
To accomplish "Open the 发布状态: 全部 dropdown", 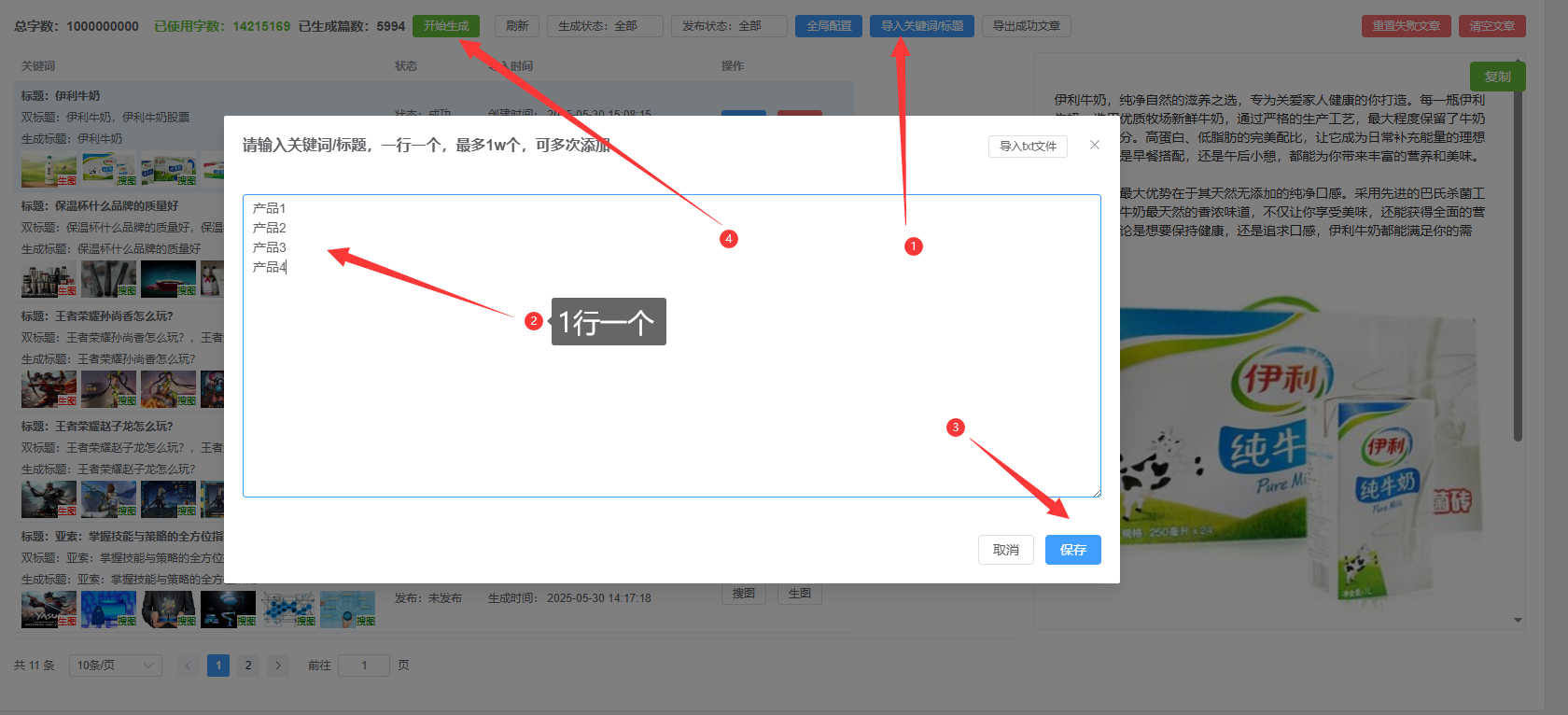I will pos(729,26).
